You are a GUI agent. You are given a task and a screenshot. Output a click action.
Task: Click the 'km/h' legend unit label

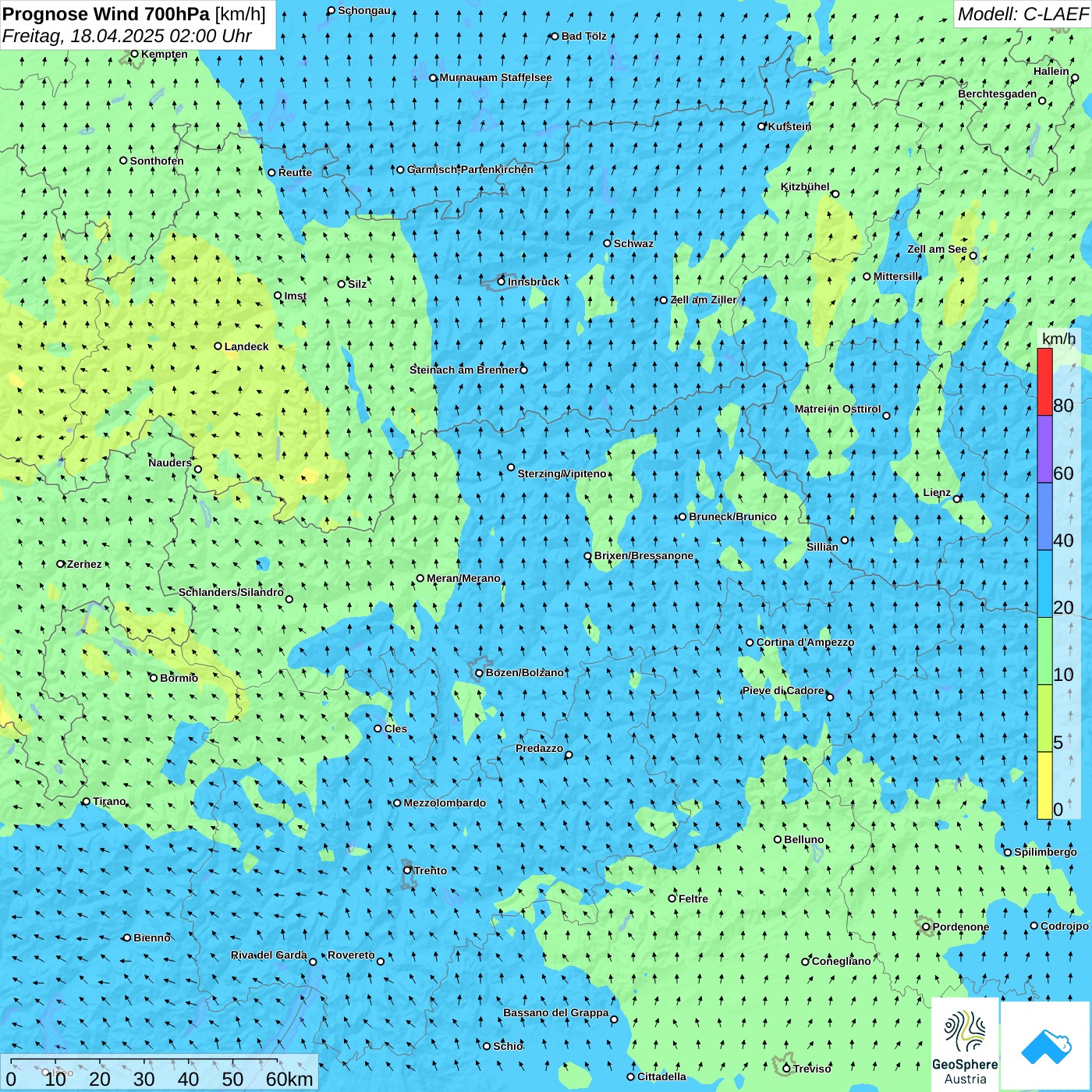pos(1058,339)
